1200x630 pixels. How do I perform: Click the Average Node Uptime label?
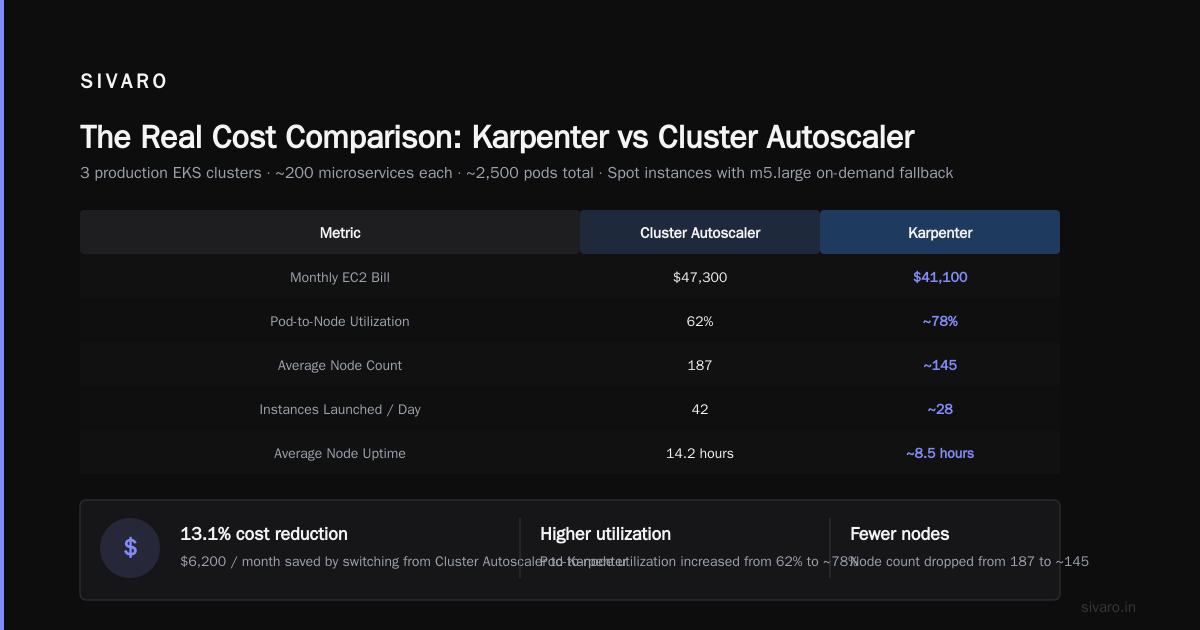[340, 453]
